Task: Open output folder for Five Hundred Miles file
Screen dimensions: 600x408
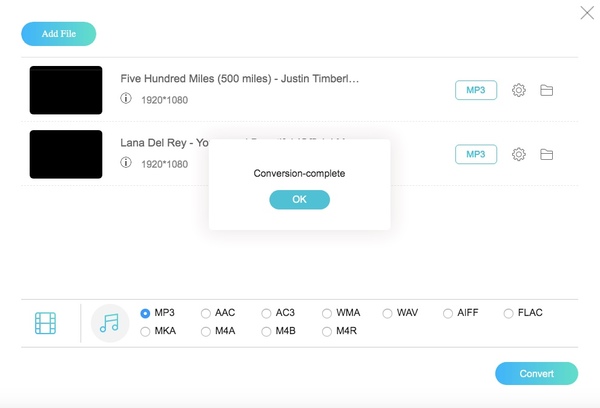Action: click(547, 90)
